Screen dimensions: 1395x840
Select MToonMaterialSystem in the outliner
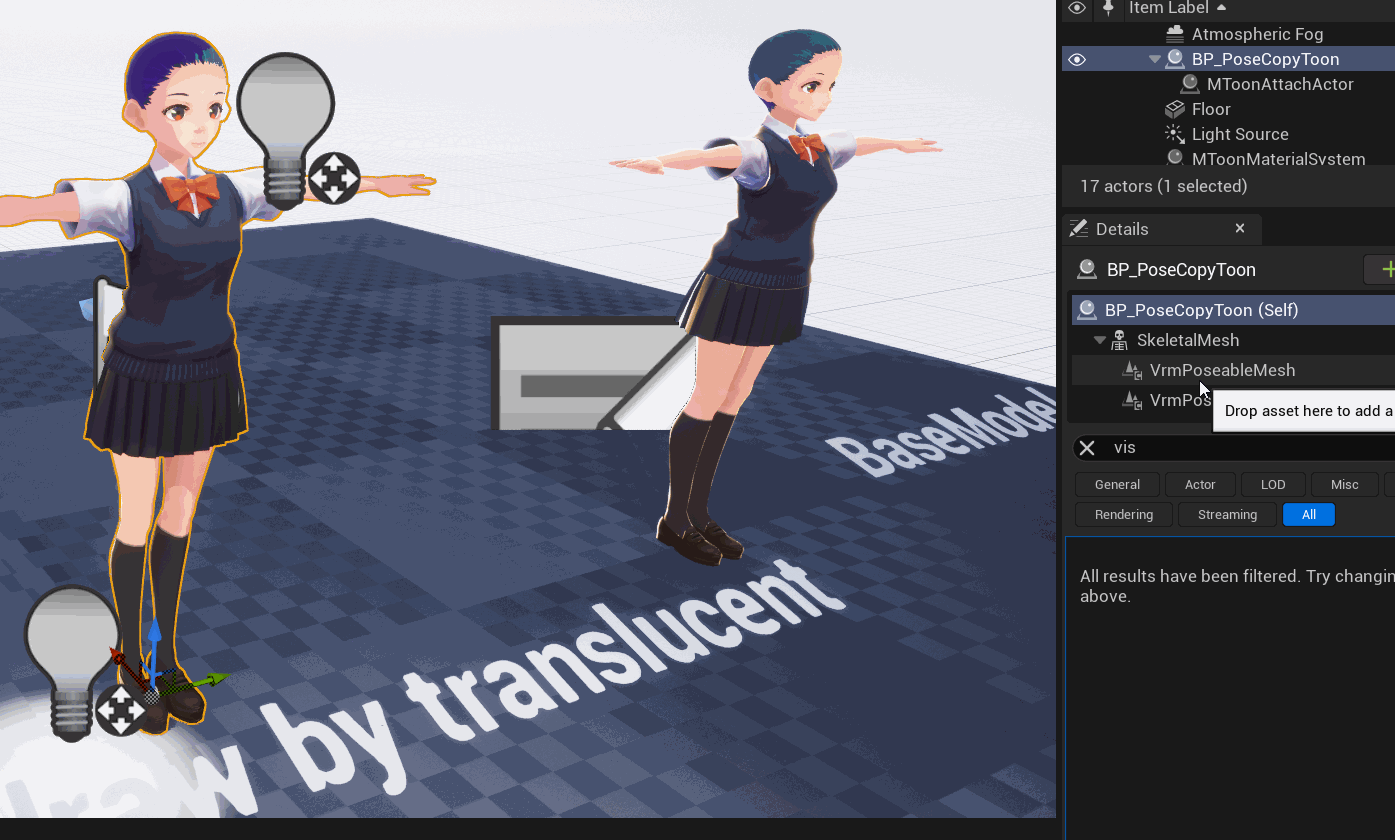1278,158
